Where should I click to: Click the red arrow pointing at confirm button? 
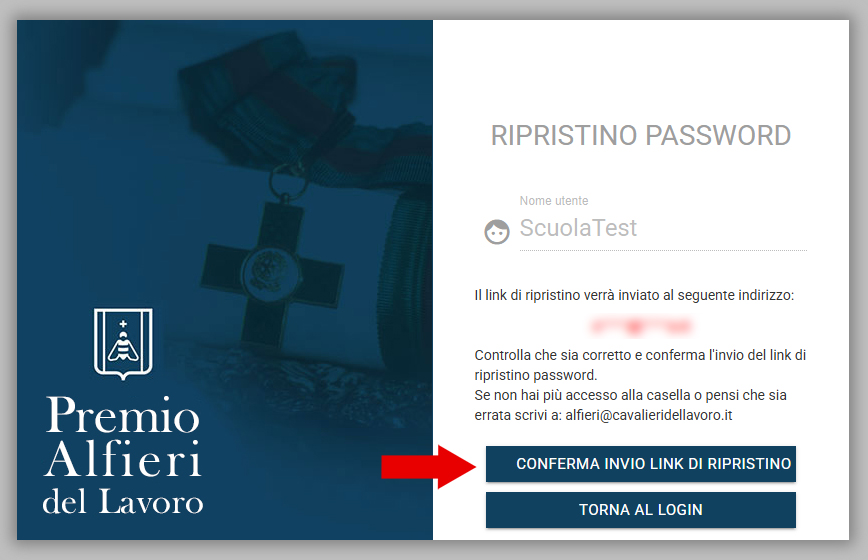pos(428,467)
